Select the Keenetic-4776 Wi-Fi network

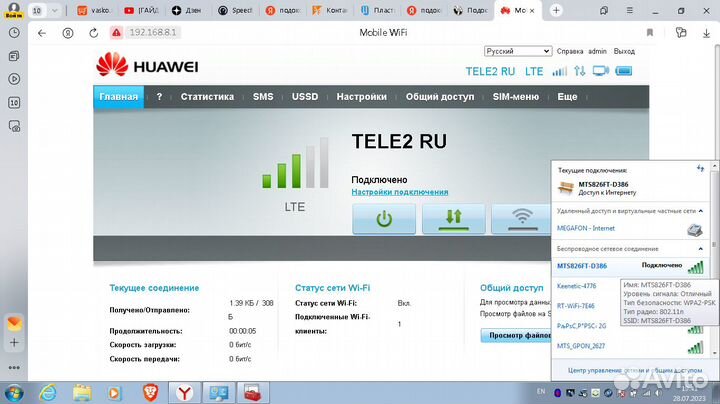576,286
